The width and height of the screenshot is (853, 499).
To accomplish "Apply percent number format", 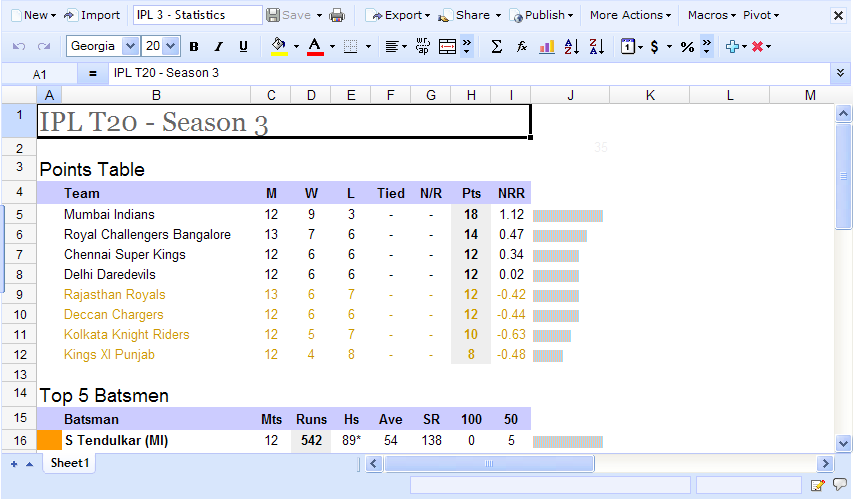I will [687, 47].
